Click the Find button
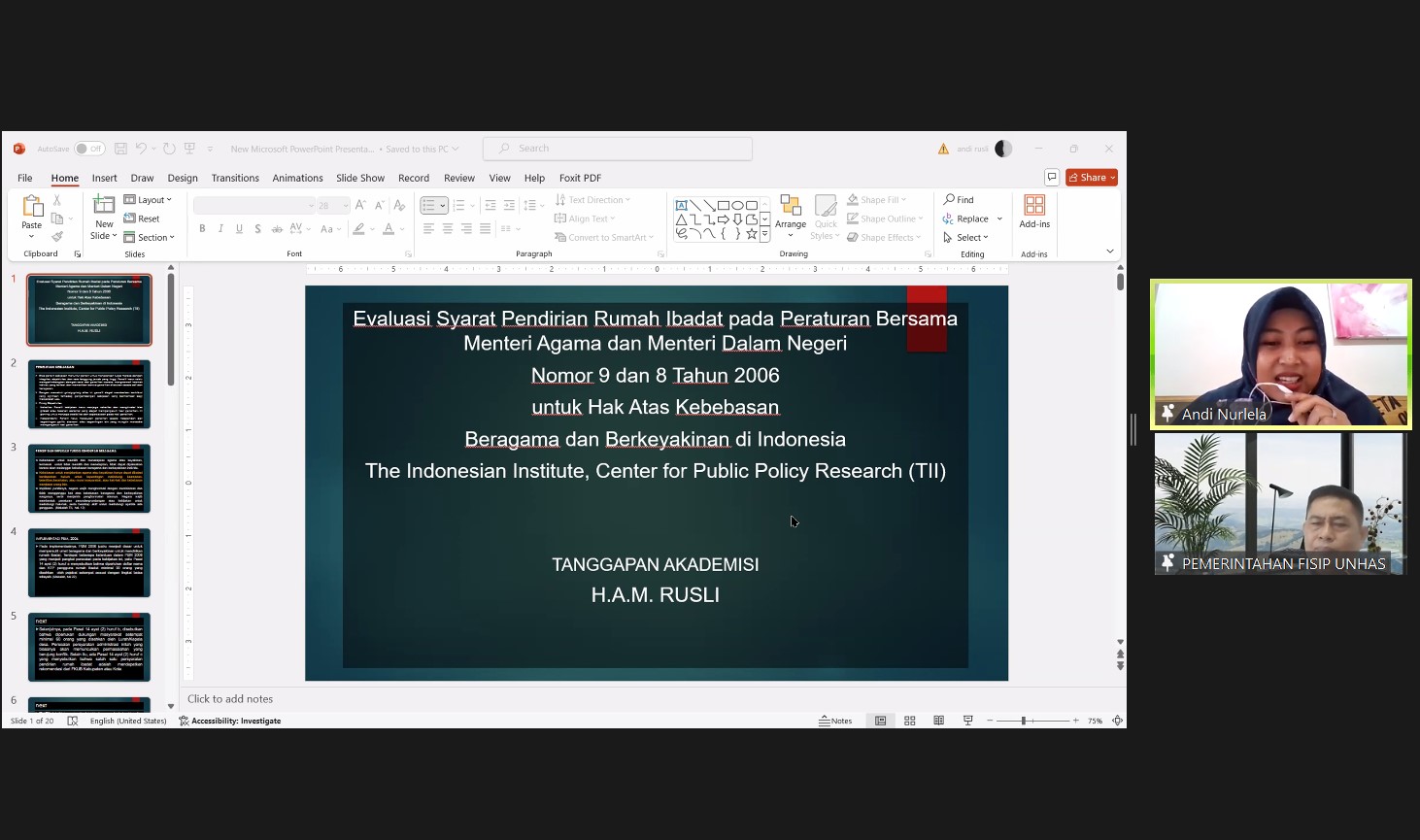Screen dimensions: 1420x840 point(959,200)
